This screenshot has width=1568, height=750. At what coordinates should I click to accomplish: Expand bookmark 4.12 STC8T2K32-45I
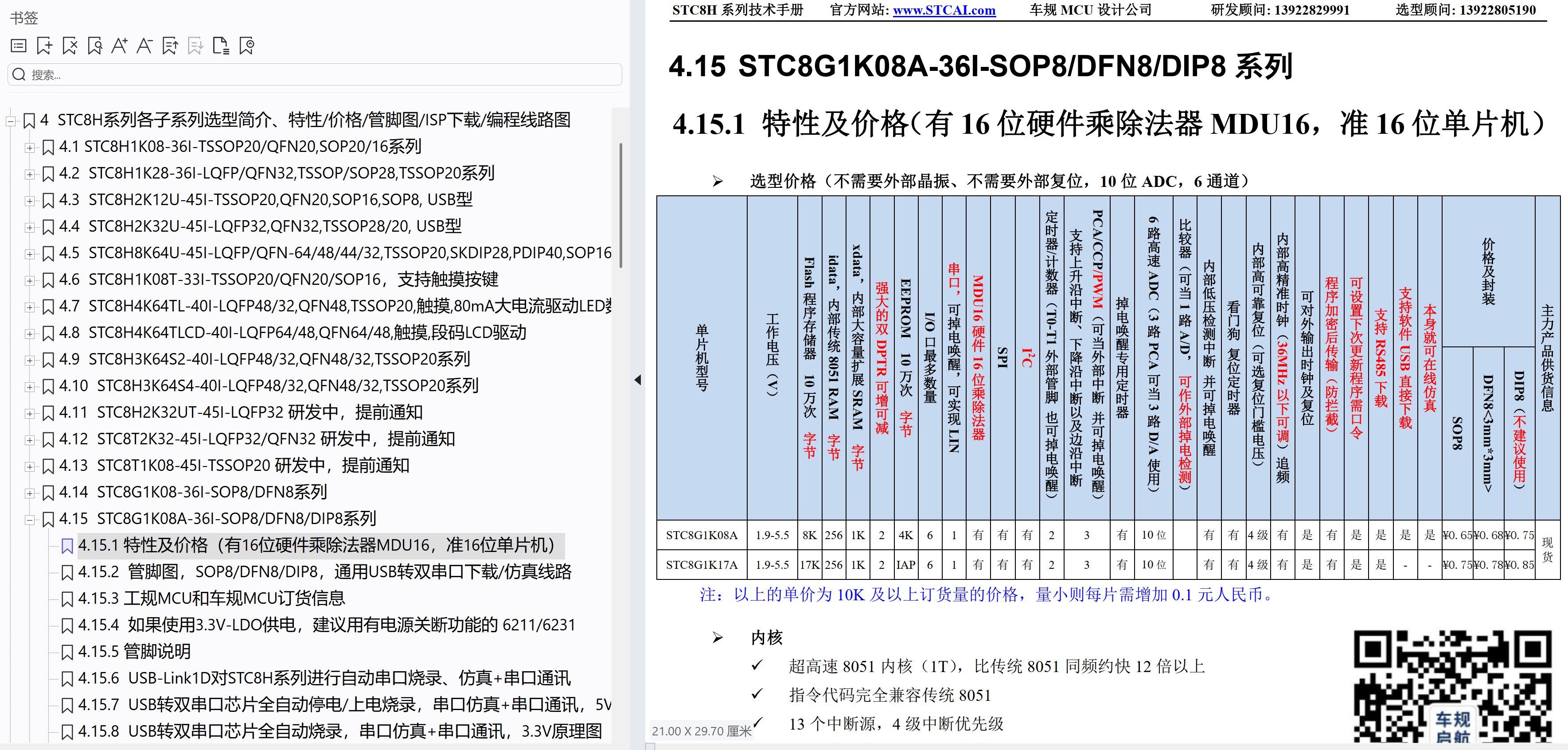pos(29,440)
